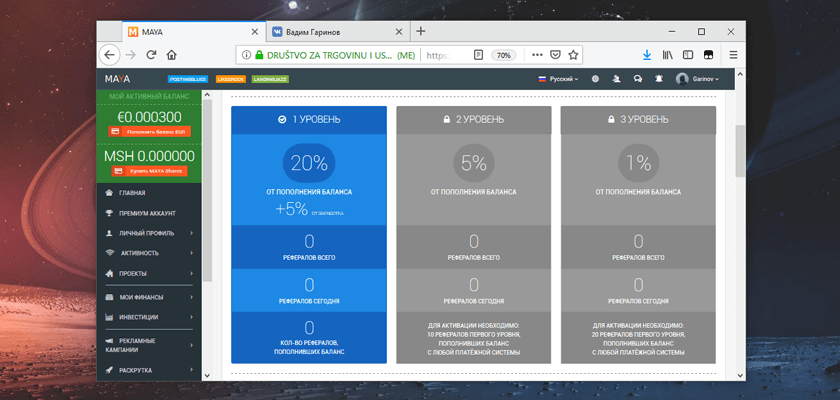This screenshot has height=400, width=840.
Task: Open a new browser tab
Action: point(421,31)
